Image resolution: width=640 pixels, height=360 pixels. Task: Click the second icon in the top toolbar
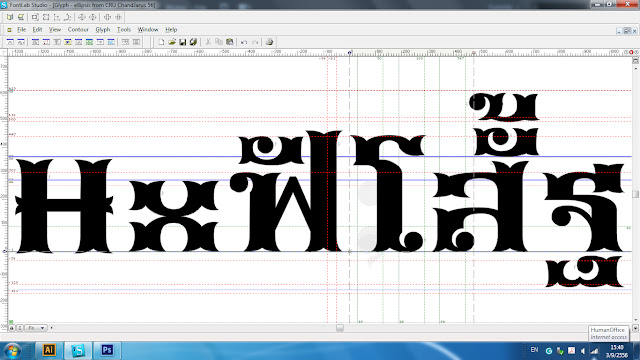click(21, 17)
